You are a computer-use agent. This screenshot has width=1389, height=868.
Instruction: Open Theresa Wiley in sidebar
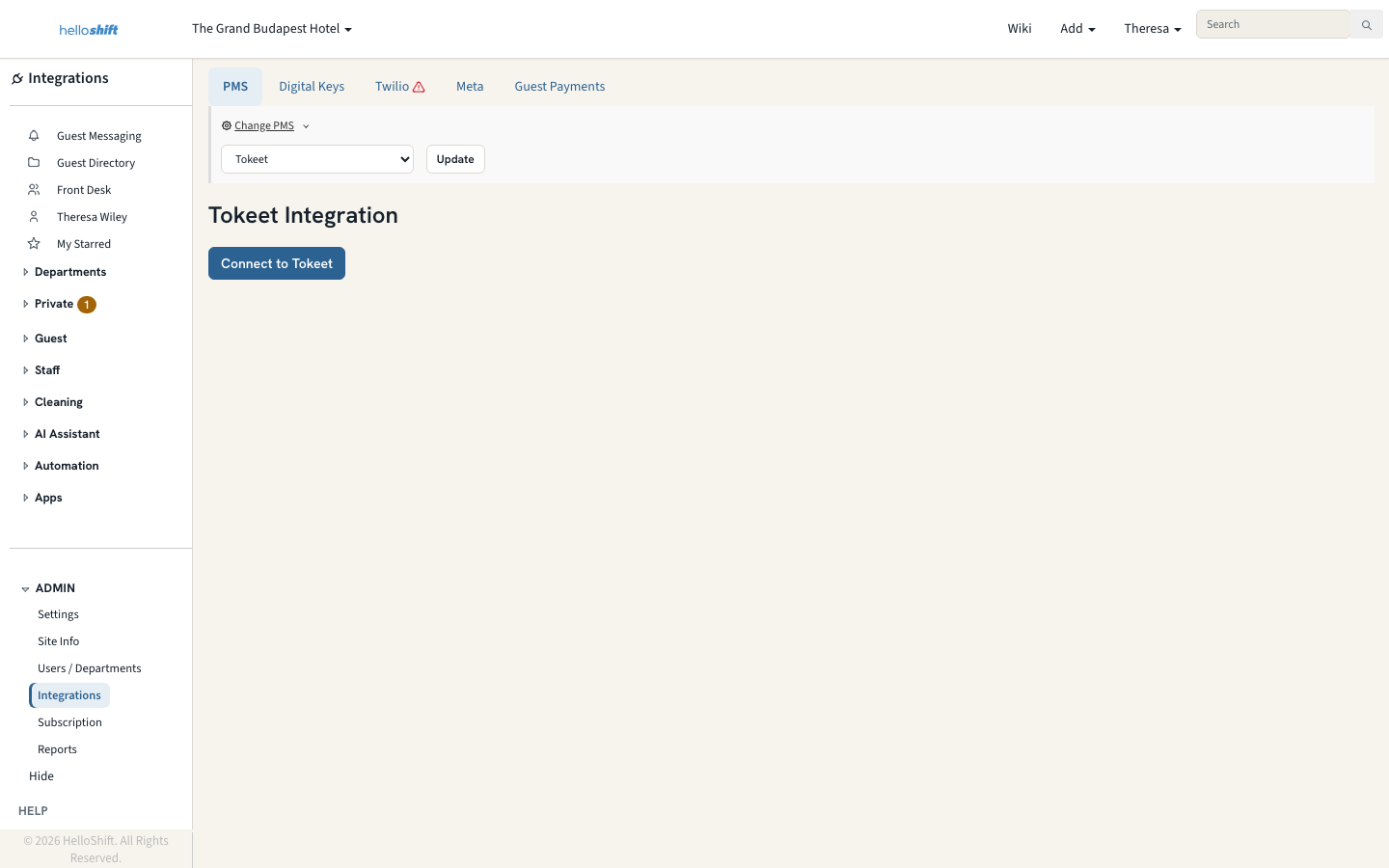click(92, 217)
